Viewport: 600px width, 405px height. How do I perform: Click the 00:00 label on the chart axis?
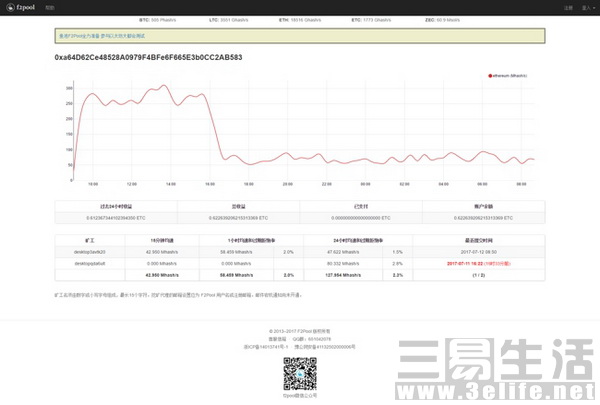pyautogui.click(x=365, y=184)
